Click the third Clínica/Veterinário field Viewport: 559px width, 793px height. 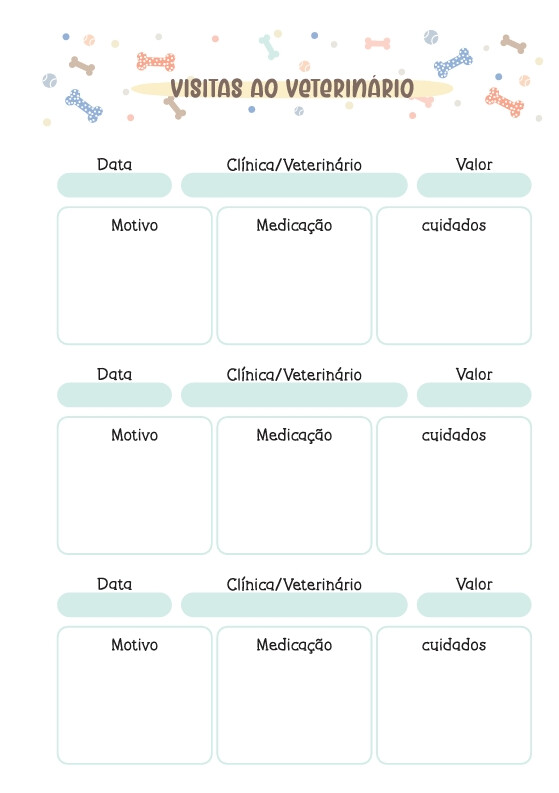294,605
